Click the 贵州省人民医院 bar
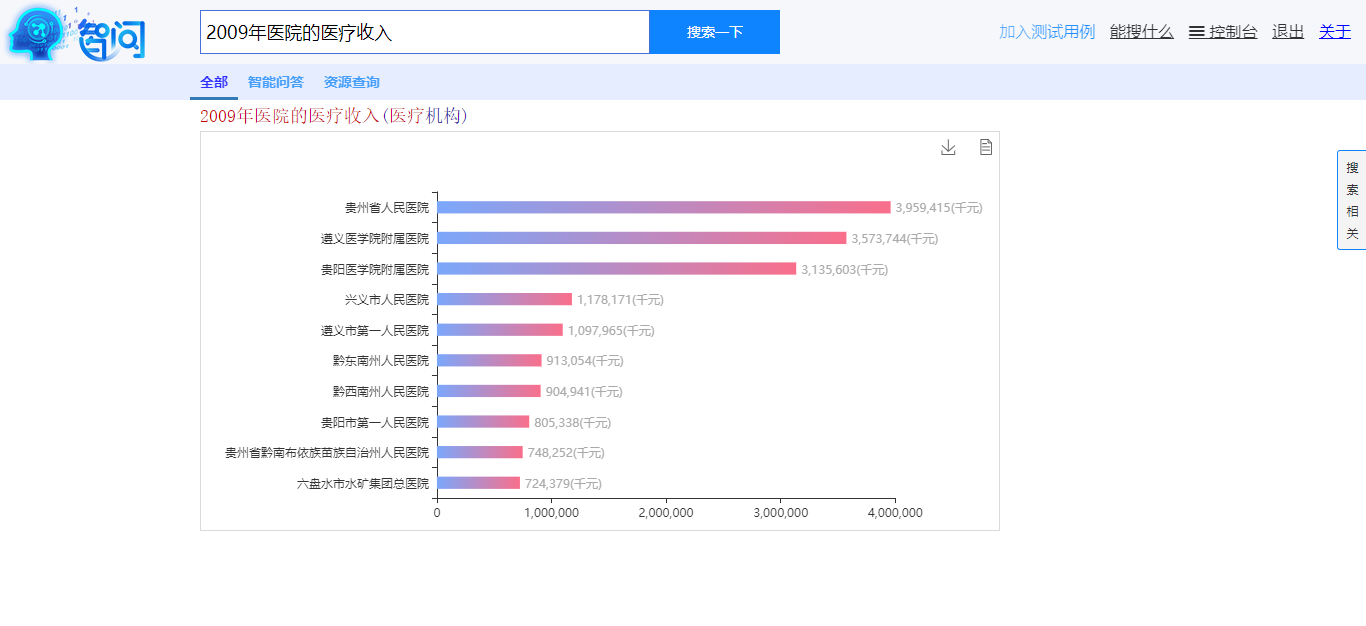This screenshot has height=626, width=1366. [663, 207]
